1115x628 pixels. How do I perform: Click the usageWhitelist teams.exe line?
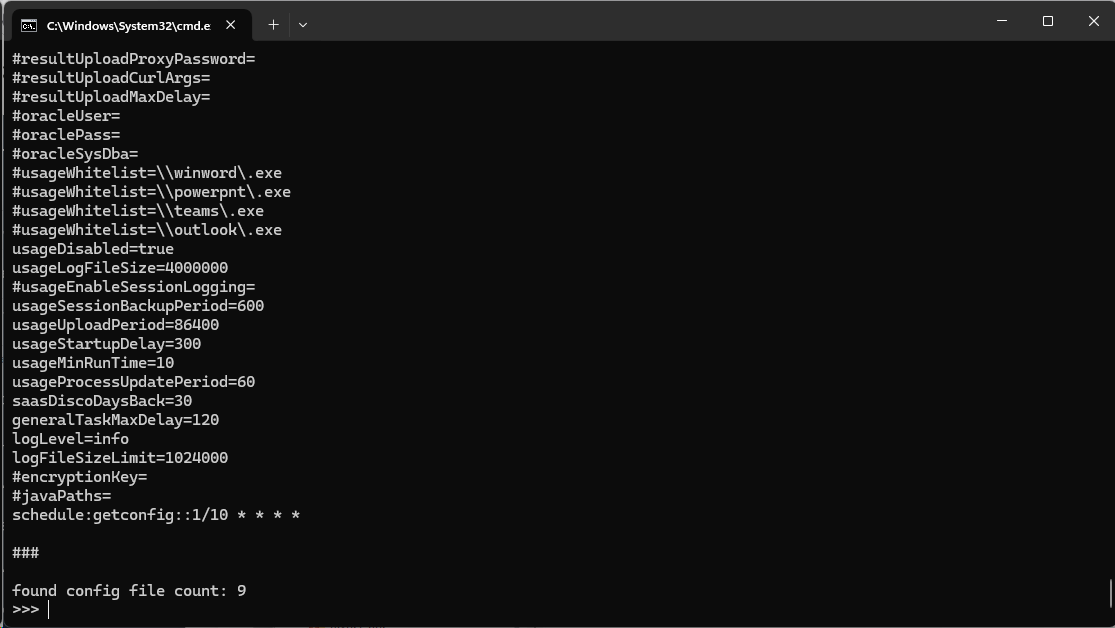point(138,211)
